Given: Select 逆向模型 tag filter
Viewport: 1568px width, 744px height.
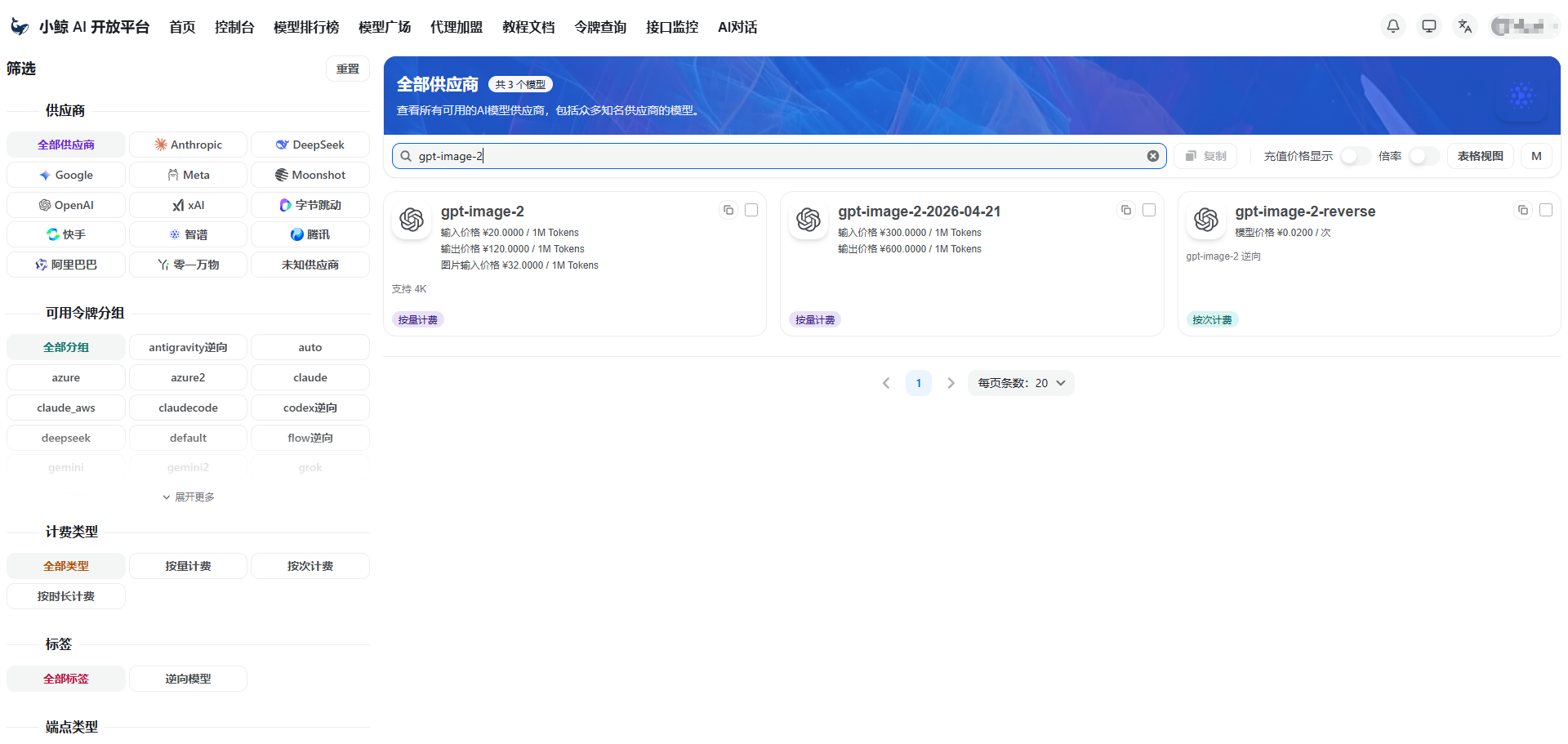Looking at the screenshot, I should point(188,679).
